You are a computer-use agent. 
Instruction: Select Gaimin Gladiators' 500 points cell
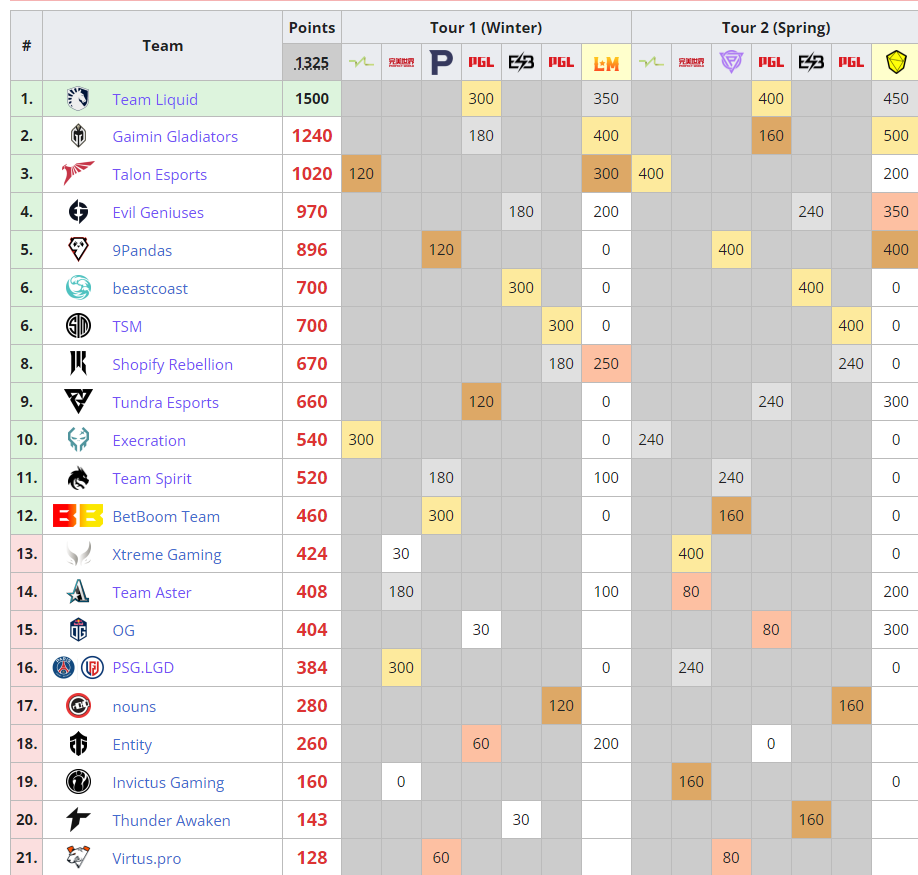tap(896, 136)
